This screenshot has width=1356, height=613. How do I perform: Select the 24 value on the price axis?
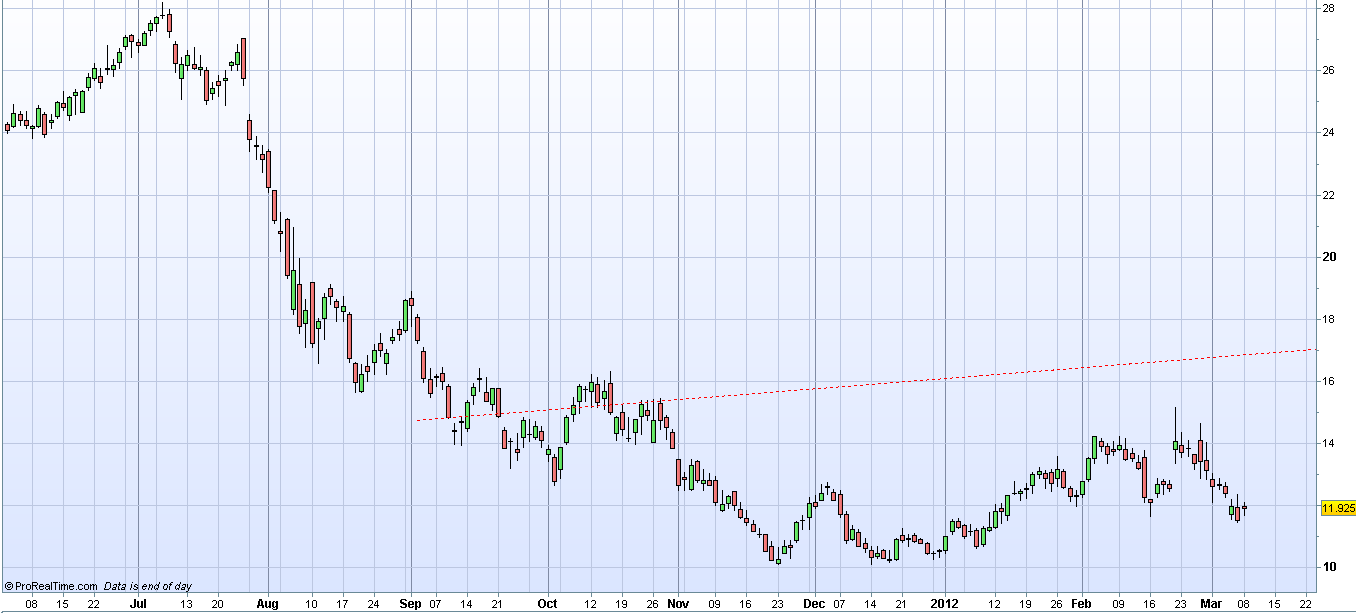1329,132
